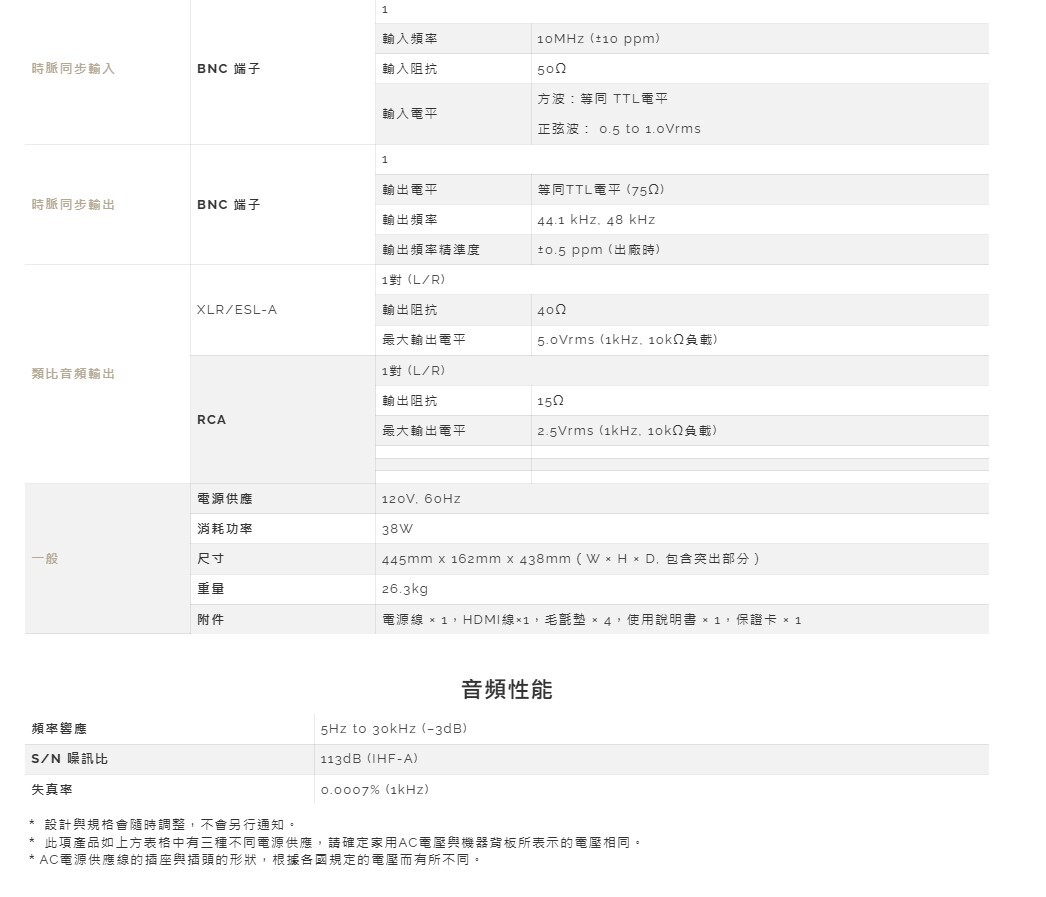Click the 類比音頻輸出 section label
Image resolution: width=1046 pixels, height=897 pixels.
73,373
